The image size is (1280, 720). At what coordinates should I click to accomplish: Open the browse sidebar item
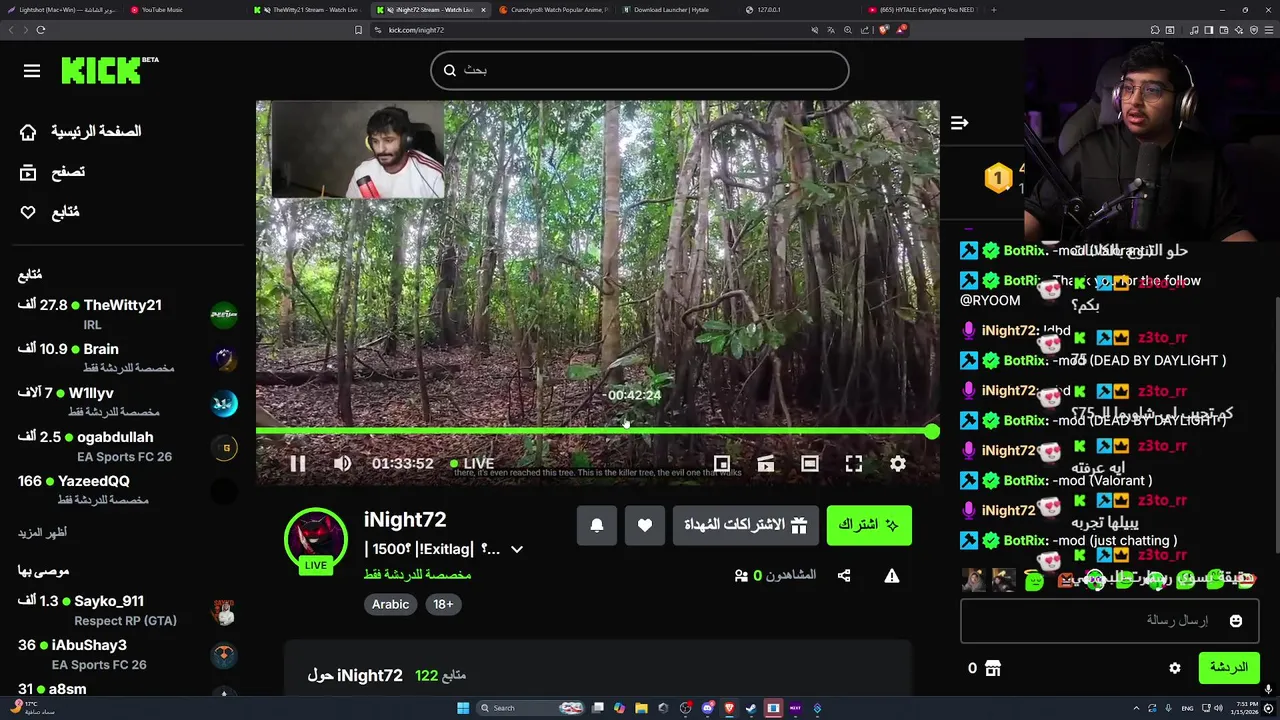[53, 172]
